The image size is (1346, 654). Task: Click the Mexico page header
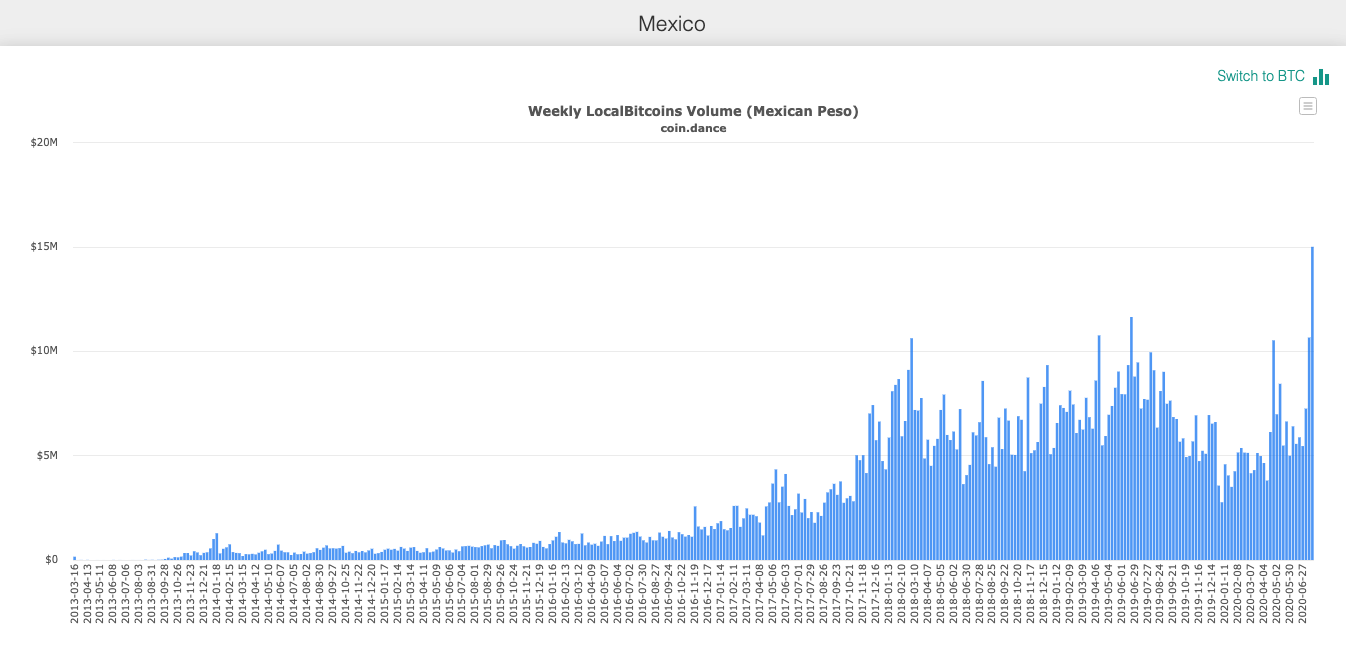[671, 23]
